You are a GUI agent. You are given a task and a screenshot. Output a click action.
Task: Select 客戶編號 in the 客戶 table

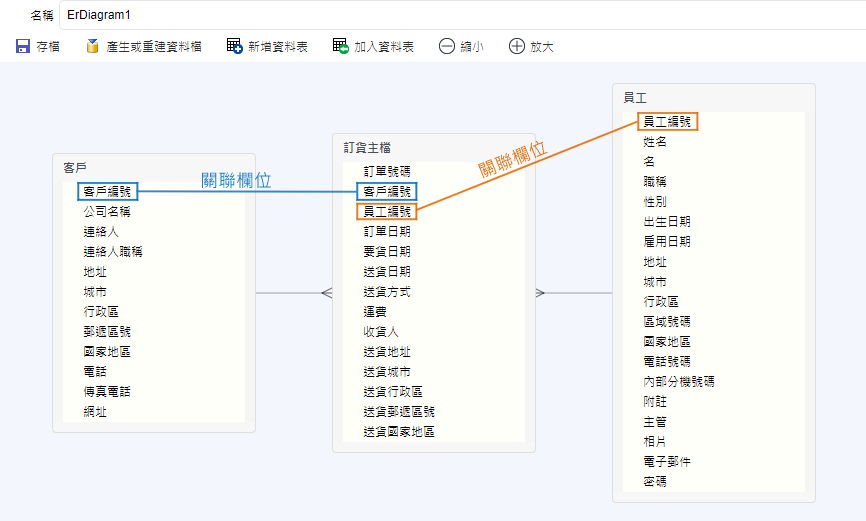107,192
